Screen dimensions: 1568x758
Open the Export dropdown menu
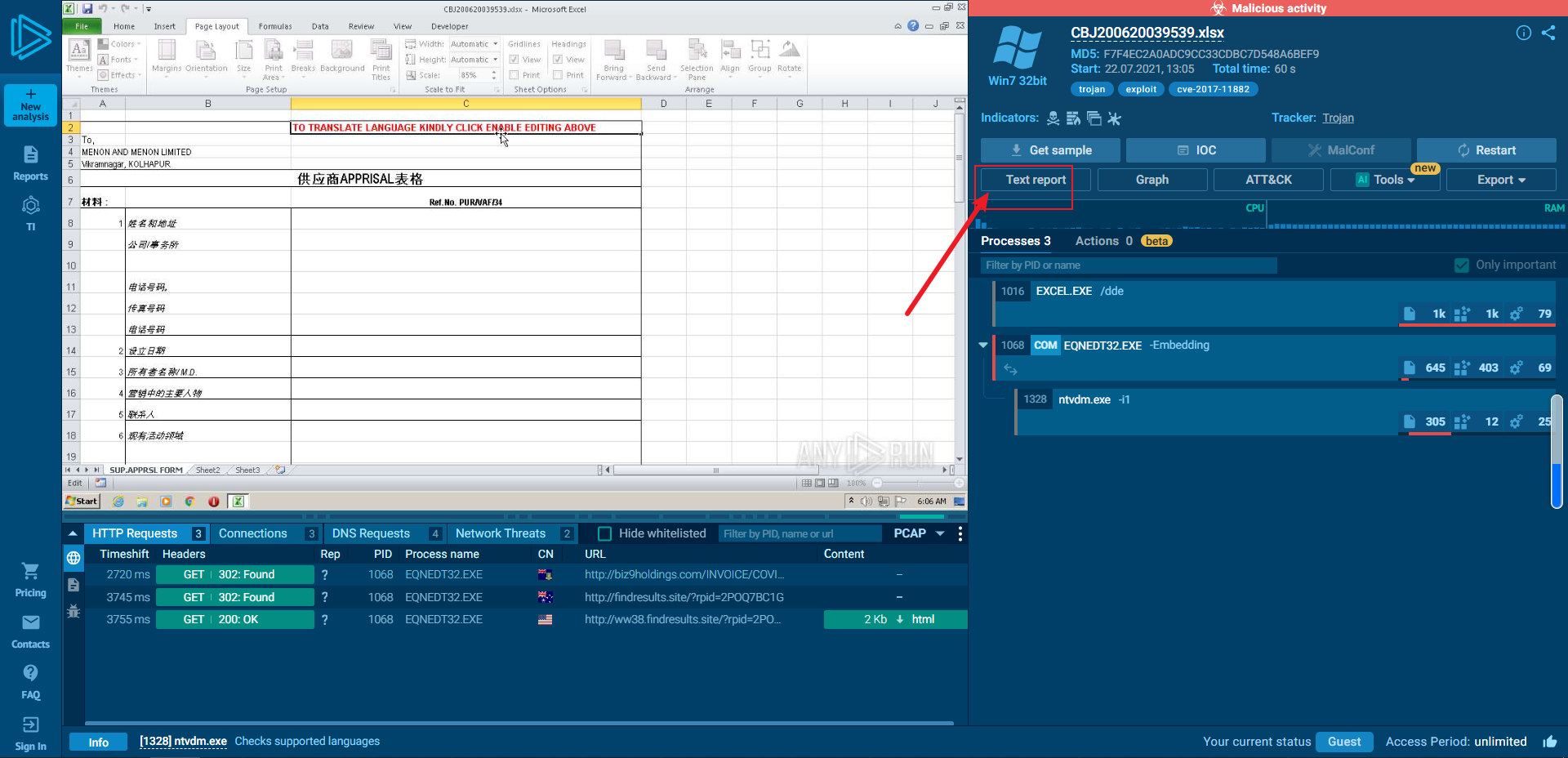tap(1501, 180)
